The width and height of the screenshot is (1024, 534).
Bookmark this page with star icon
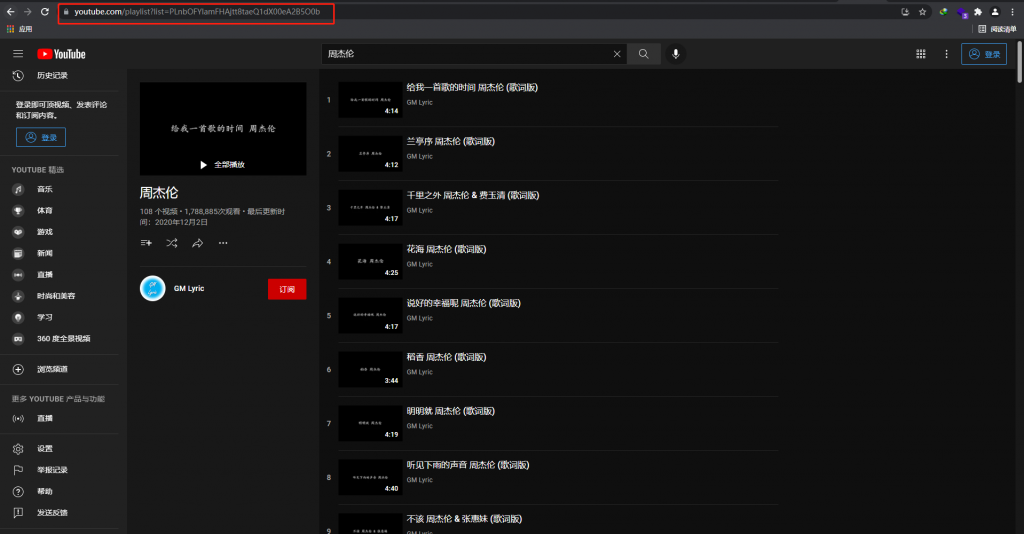click(x=922, y=12)
